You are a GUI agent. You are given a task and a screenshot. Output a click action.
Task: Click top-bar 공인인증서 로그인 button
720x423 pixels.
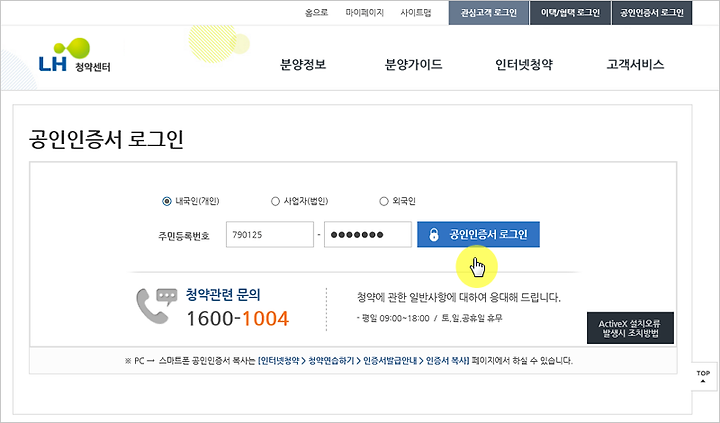coord(652,13)
